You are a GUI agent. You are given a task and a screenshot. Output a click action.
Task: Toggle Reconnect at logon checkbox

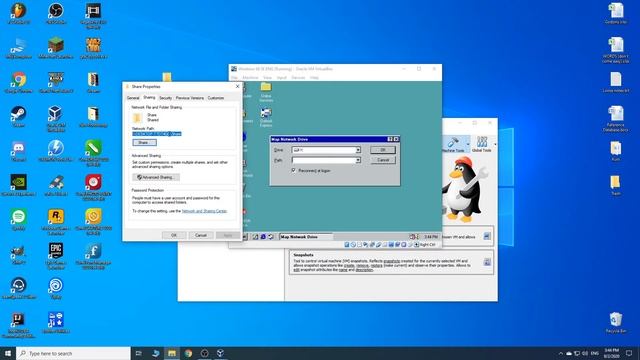293,170
